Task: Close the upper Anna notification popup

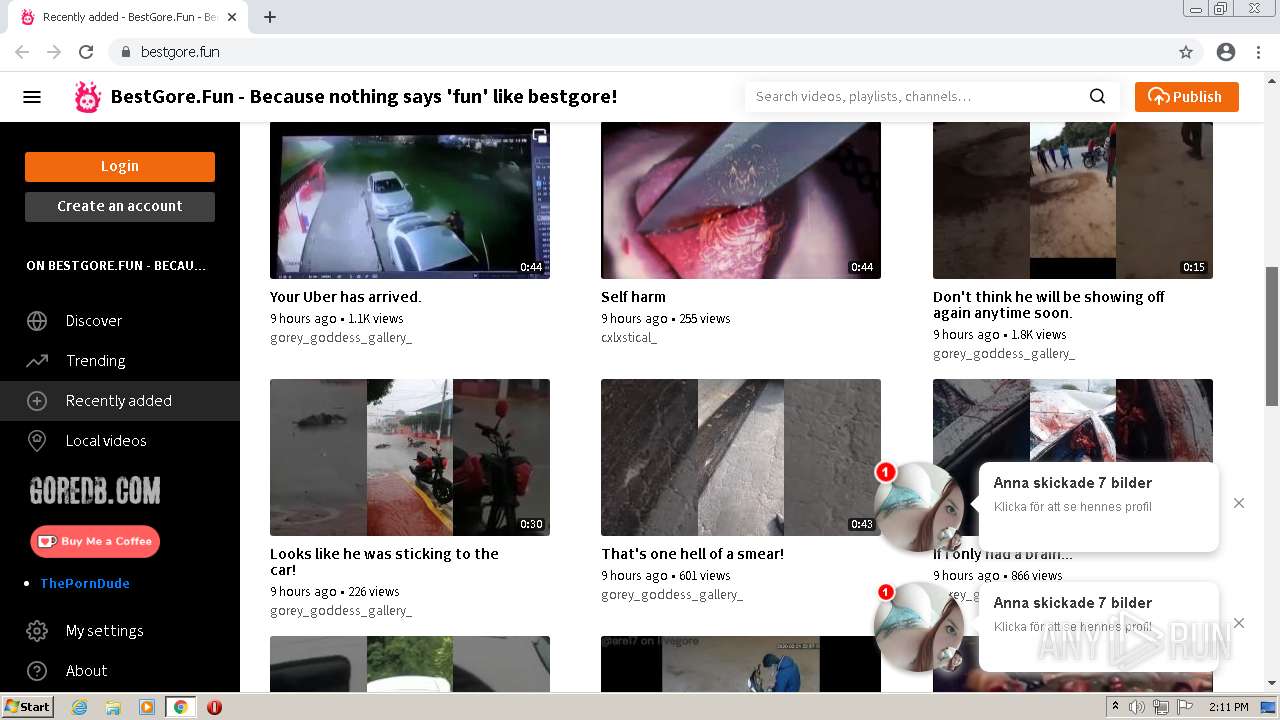Action: pos(1239,503)
